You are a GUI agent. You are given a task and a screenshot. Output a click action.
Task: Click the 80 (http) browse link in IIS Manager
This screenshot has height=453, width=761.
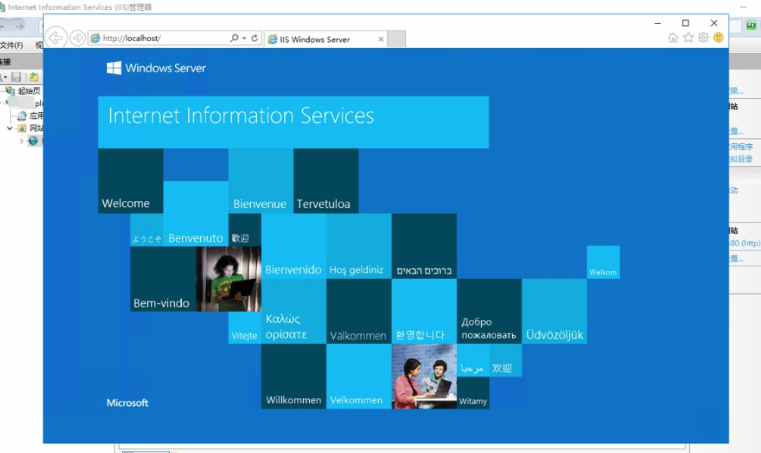pyautogui.click(x=744, y=243)
